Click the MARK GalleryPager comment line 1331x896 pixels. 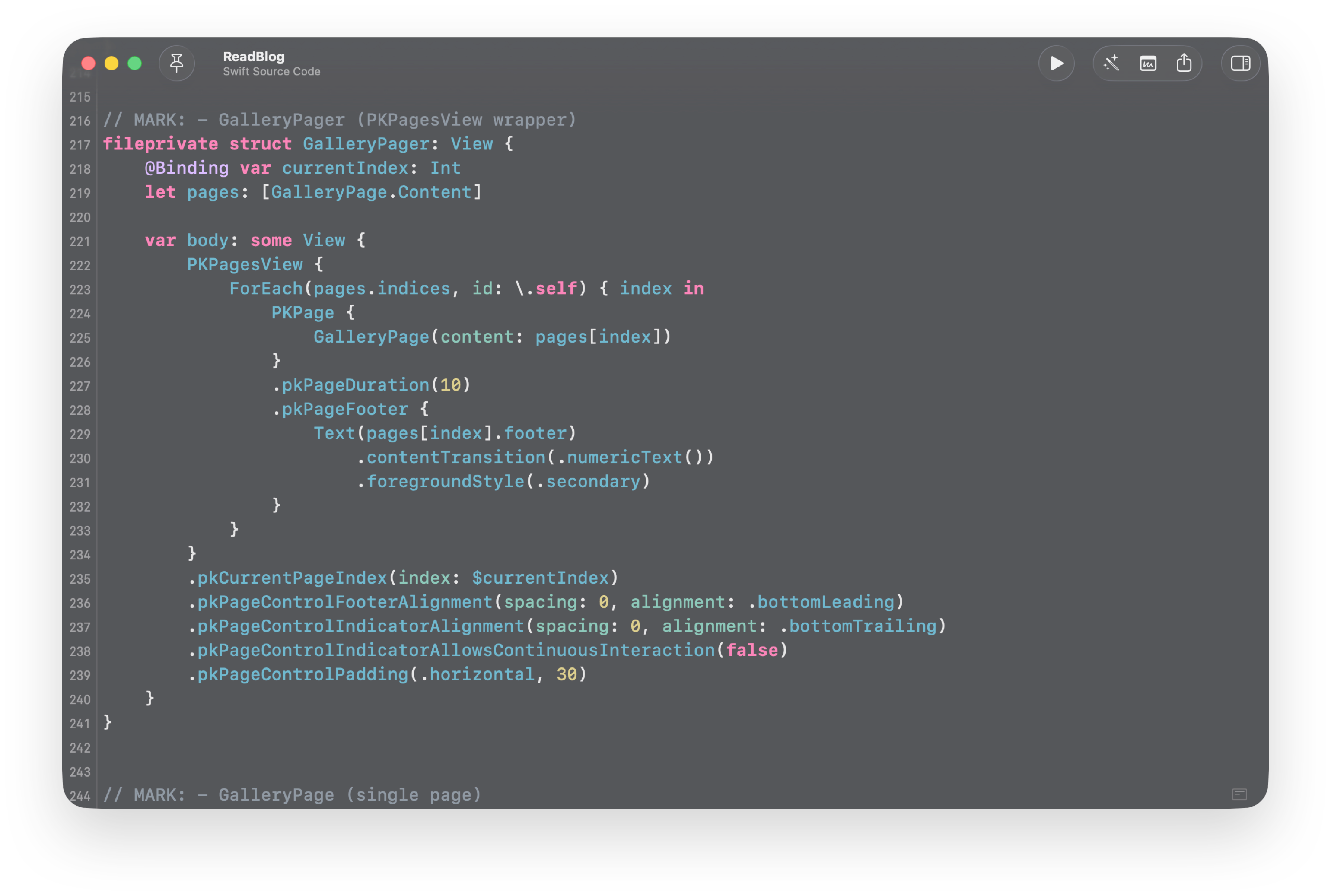point(340,120)
